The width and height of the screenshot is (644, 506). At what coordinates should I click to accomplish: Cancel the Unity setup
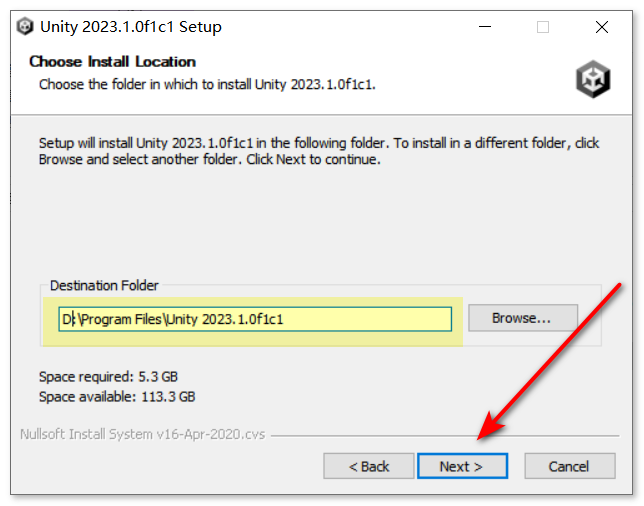pyautogui.click(x=569, y=466)
